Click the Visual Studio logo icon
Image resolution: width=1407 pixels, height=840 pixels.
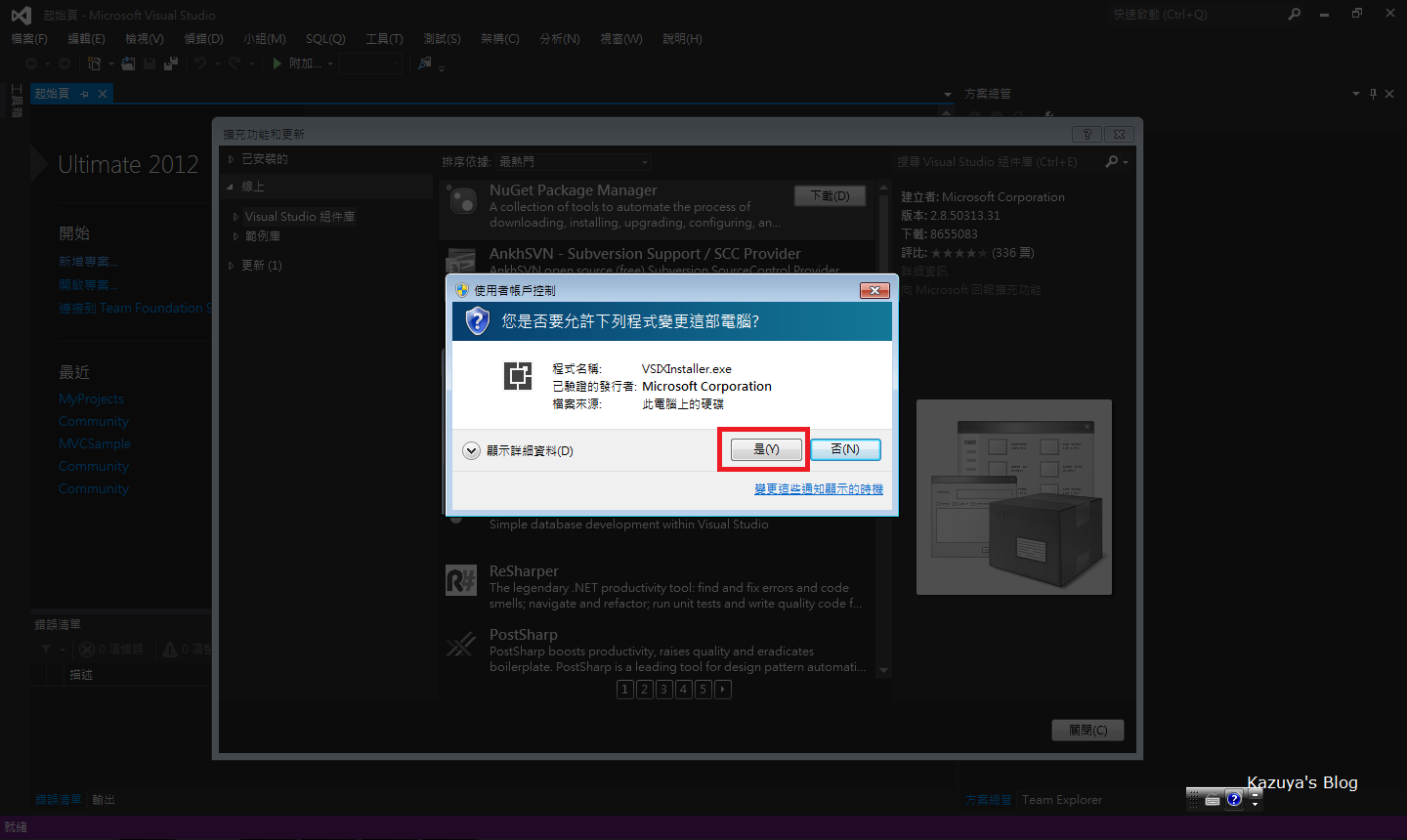pyautogui.click(x=21, y=15)
